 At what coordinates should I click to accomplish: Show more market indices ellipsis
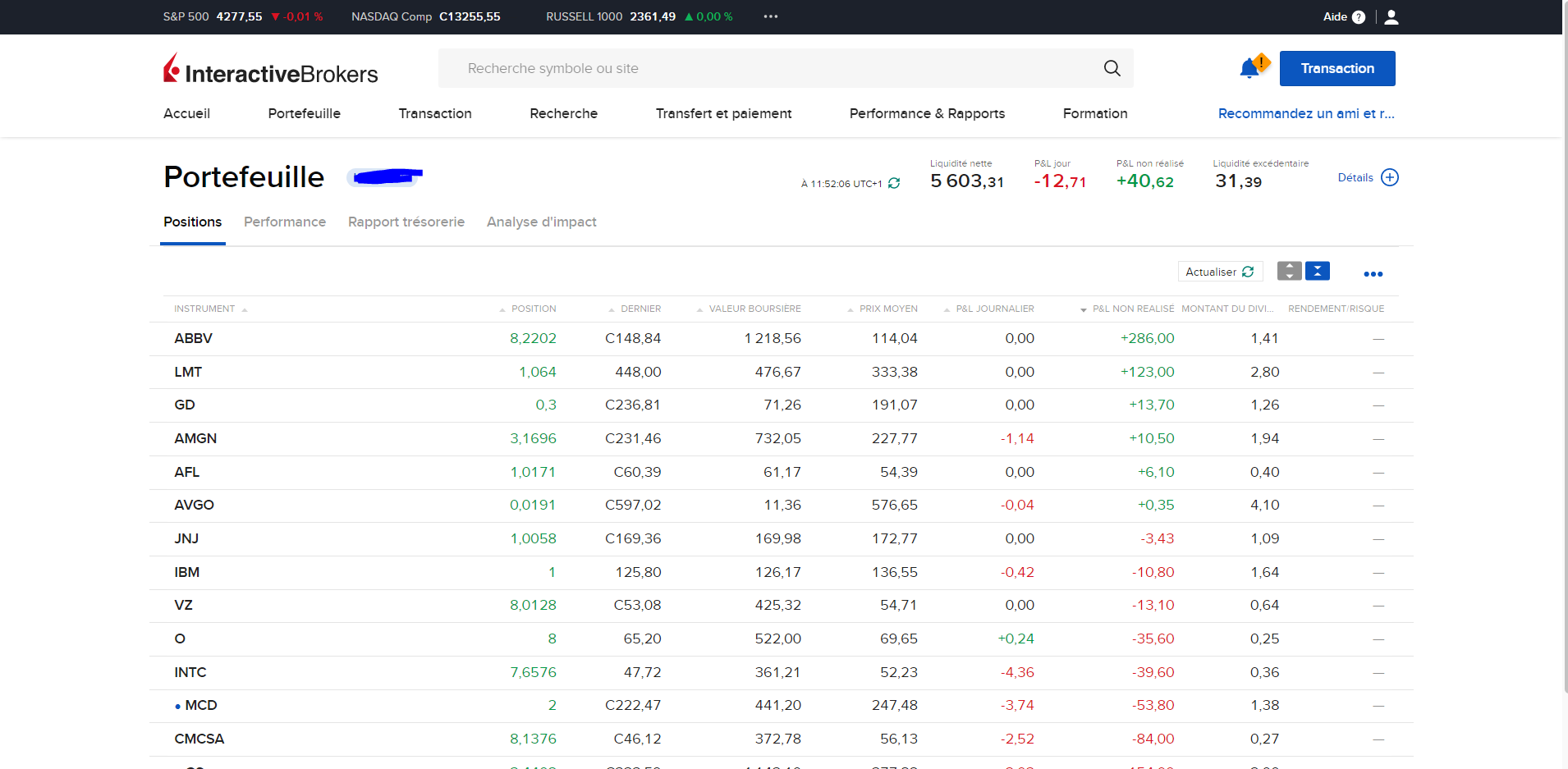[770, 16]
